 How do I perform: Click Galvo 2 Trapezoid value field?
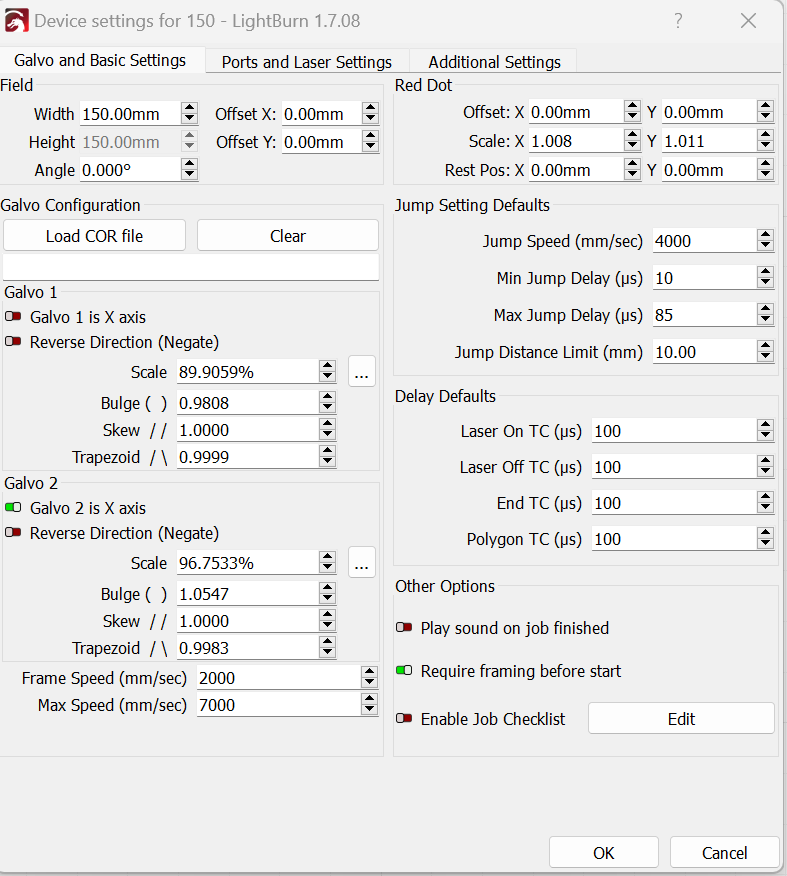pyautogui.click(x=248, y=648)
